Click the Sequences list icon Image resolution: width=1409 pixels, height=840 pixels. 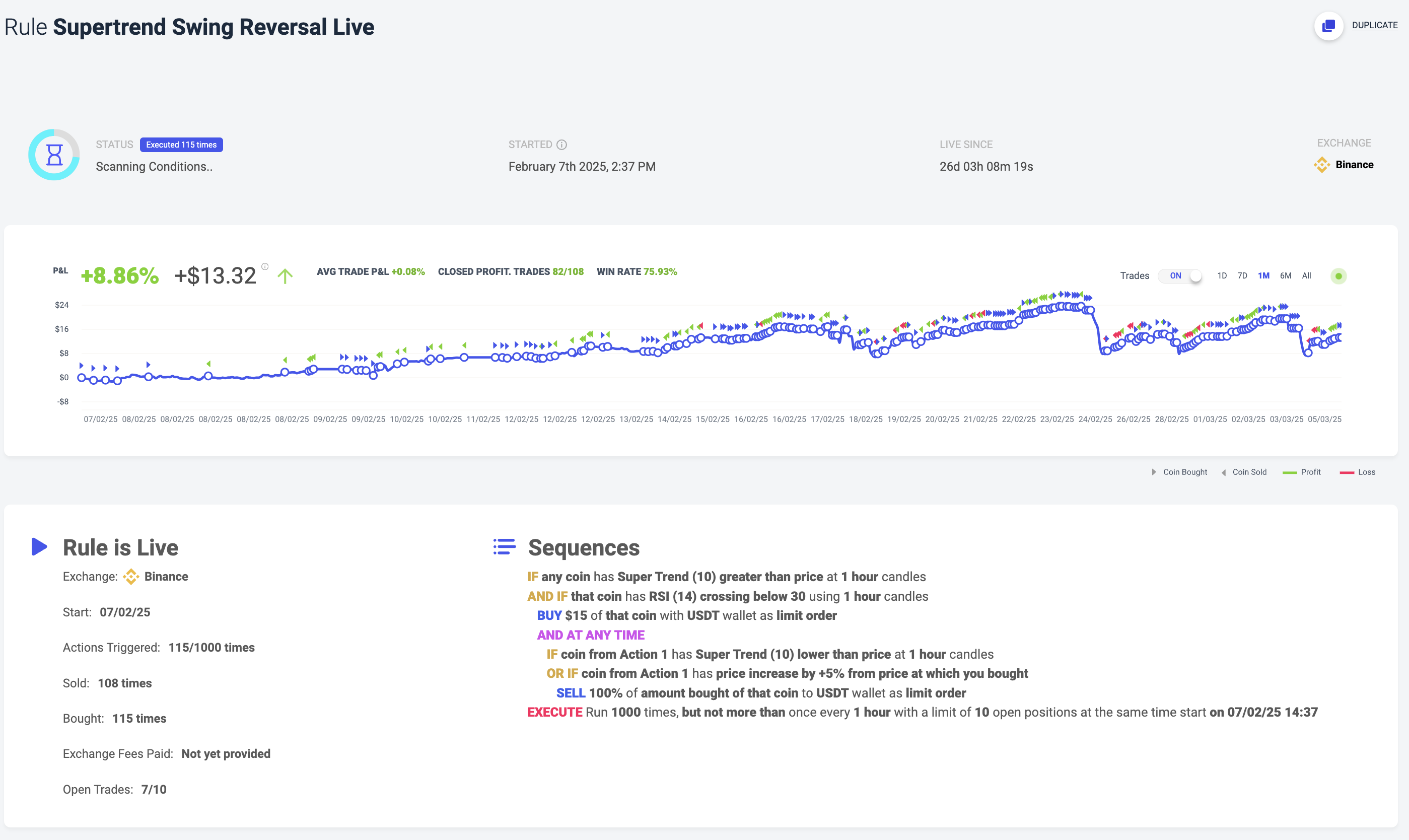click(504, 547)
